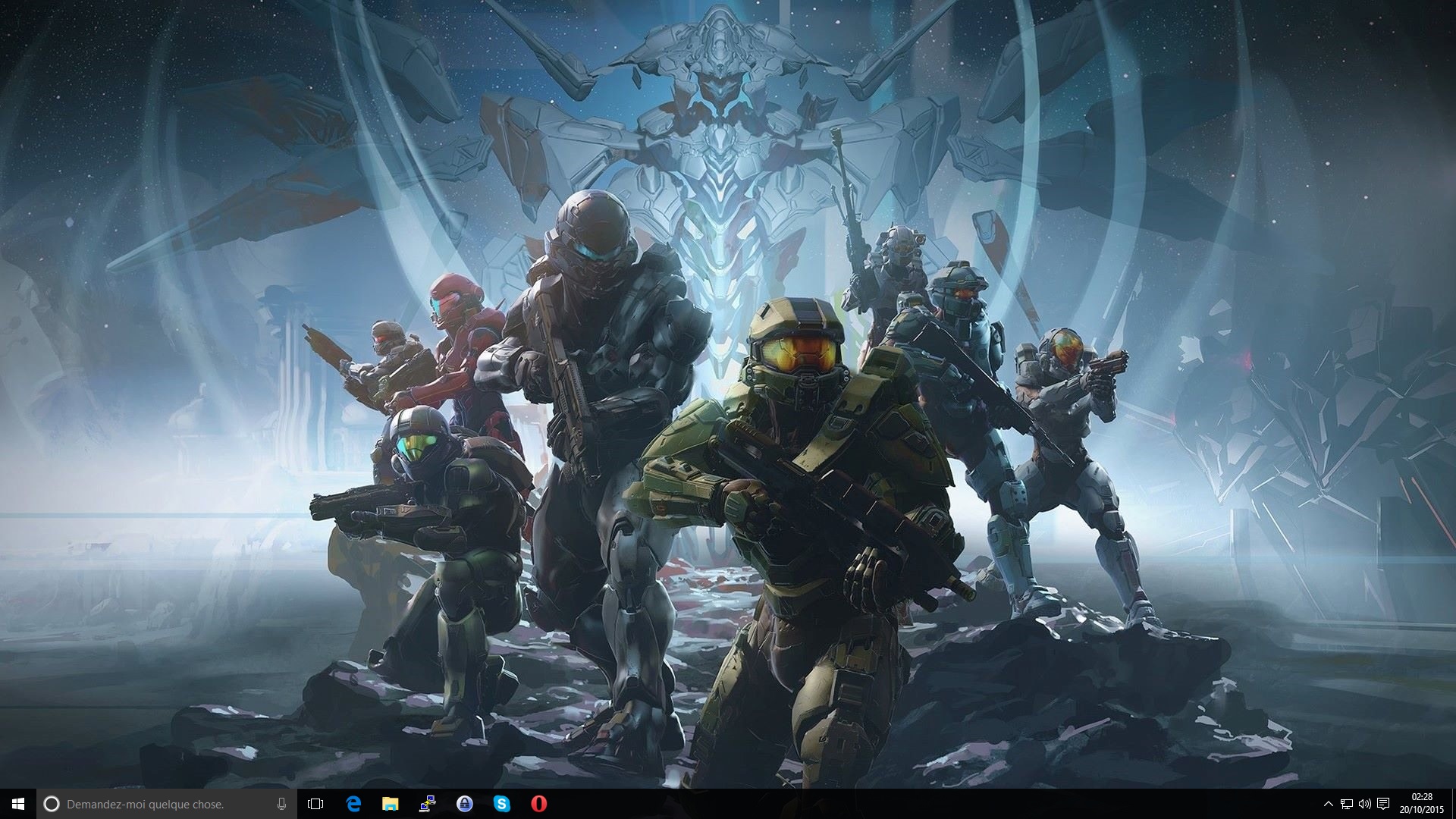
Task: Open File Explorer from the taskbar
Action: (390, 804)
